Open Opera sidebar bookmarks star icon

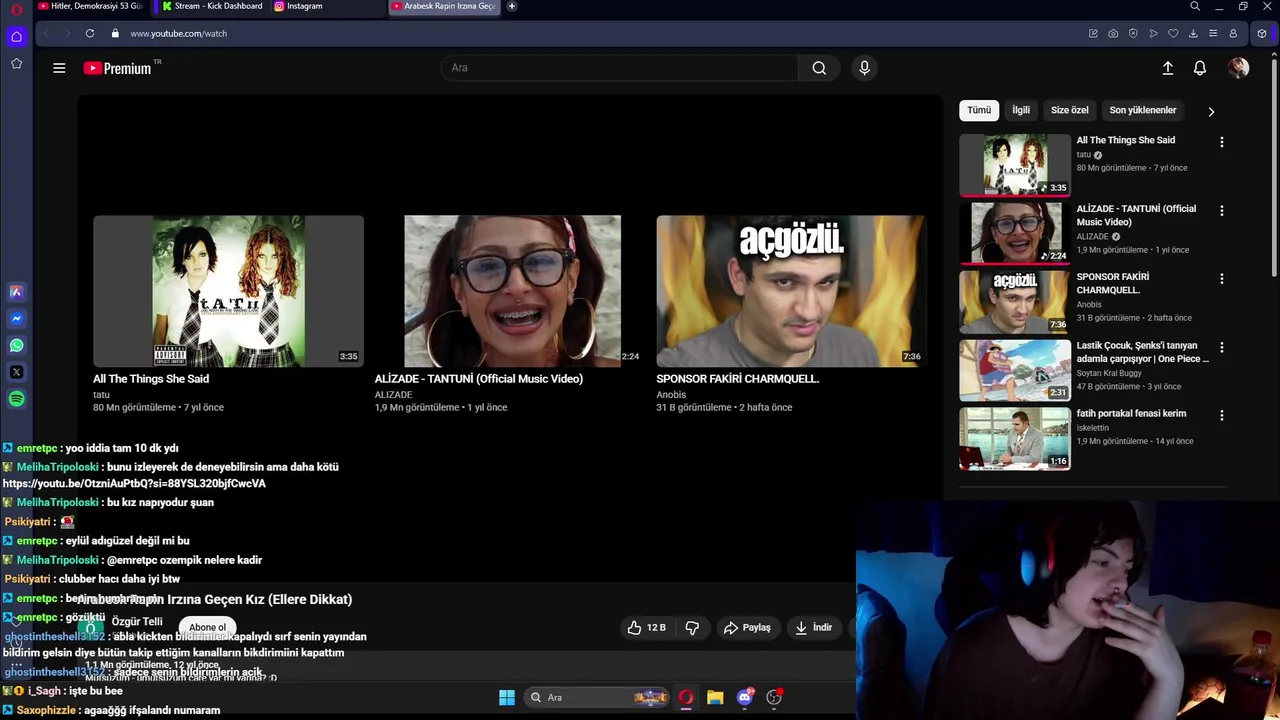coord(16,63)
